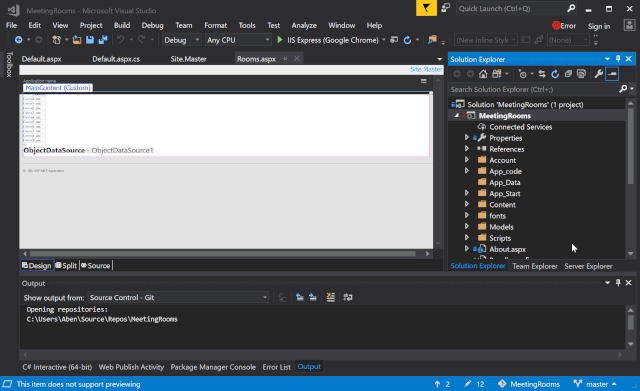Screen dimensions: 640x391
Task: Click Collapse All icon in Solution Explorer
Action: (x=568, y=74)
